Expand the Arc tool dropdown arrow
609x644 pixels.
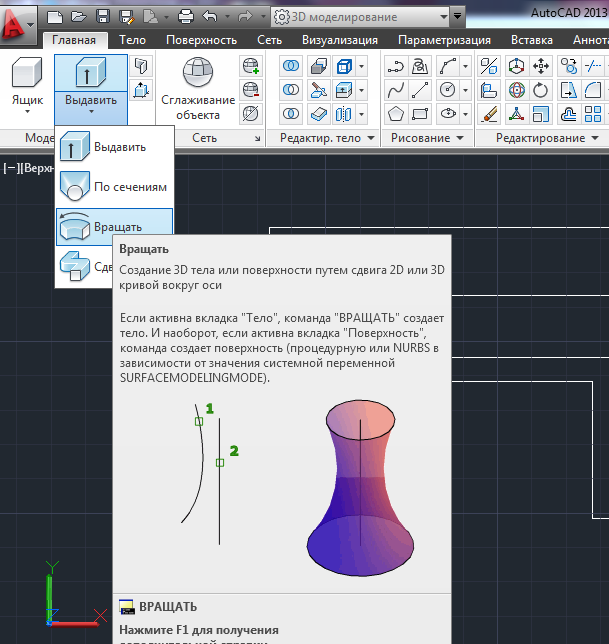click(465, 66)
